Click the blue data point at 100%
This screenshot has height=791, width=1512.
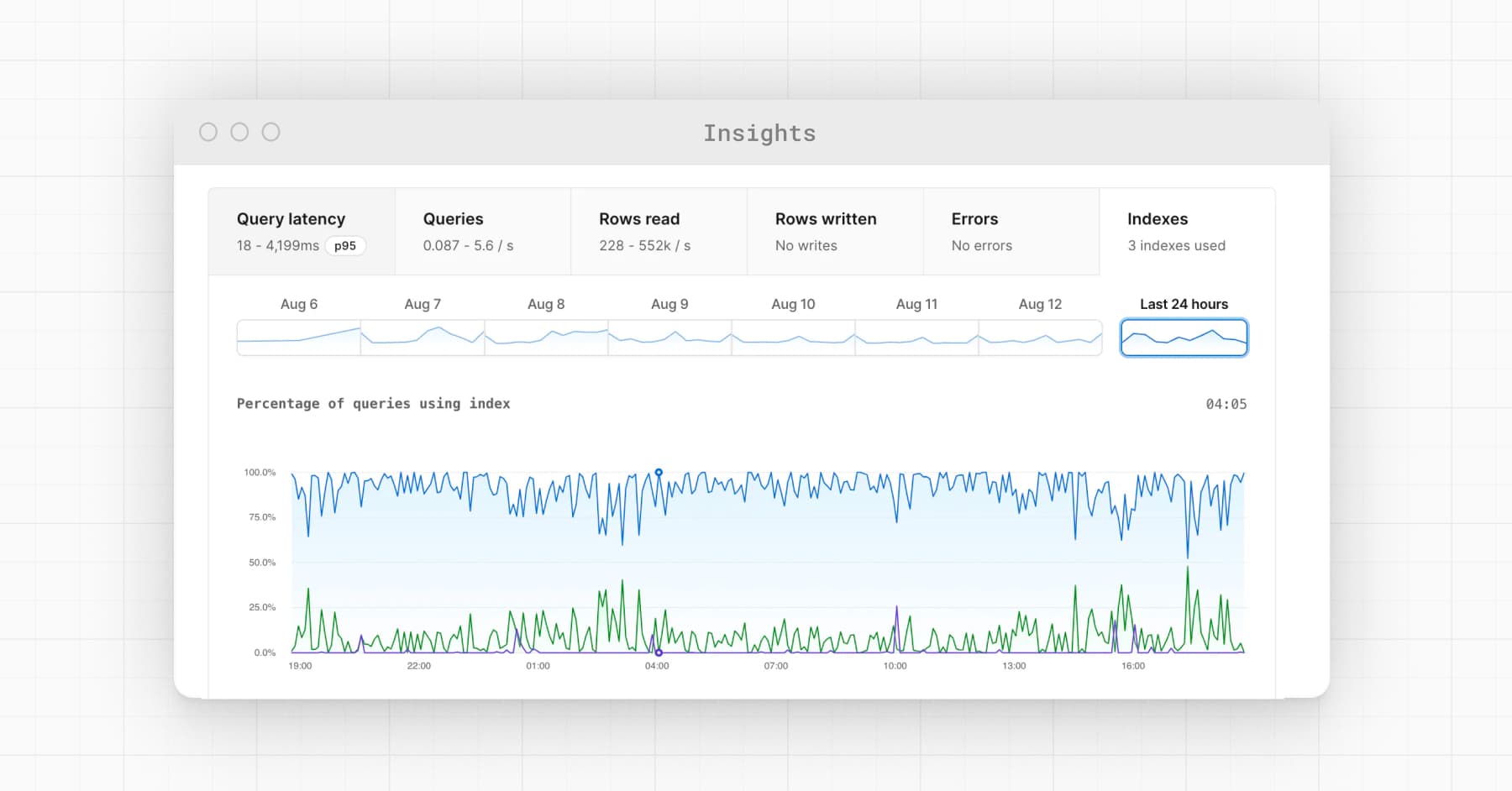click(x=659, y=473)
